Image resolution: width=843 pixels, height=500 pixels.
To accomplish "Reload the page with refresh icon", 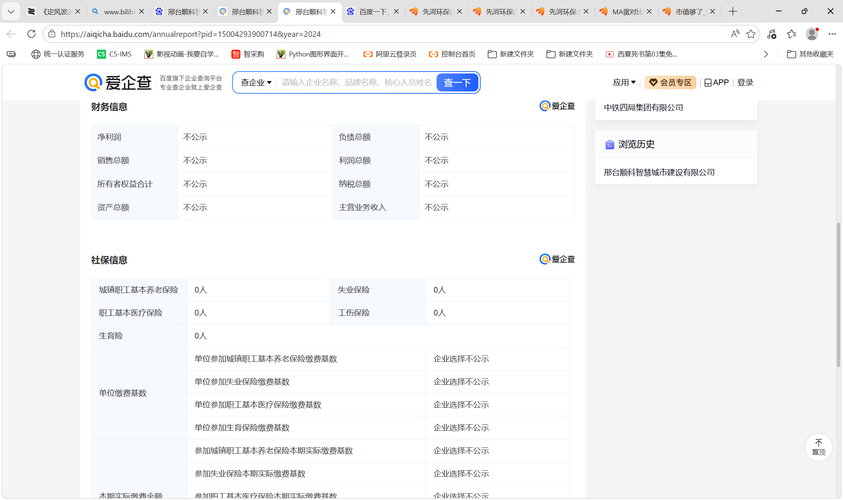I will click(31, 34).
